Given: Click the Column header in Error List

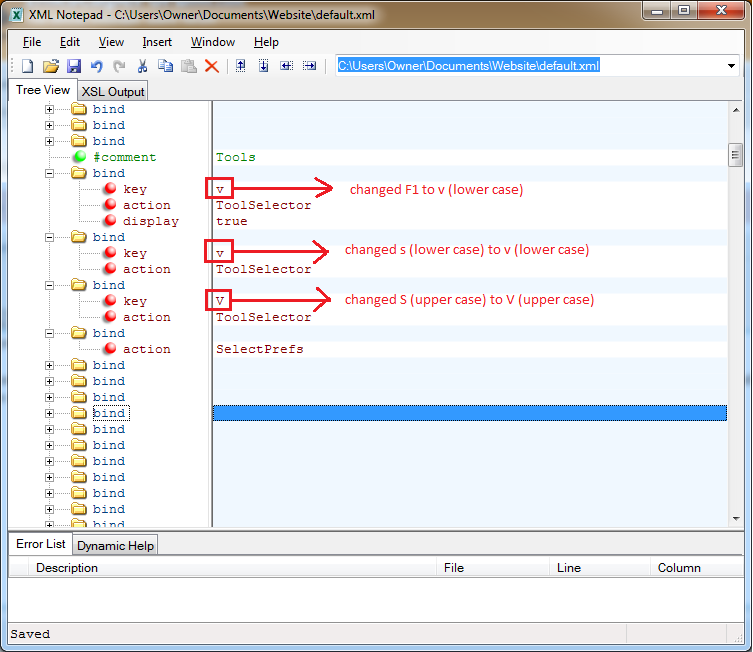Looking at the screenshot, I should pyautogui.click(x=697, y=567).
